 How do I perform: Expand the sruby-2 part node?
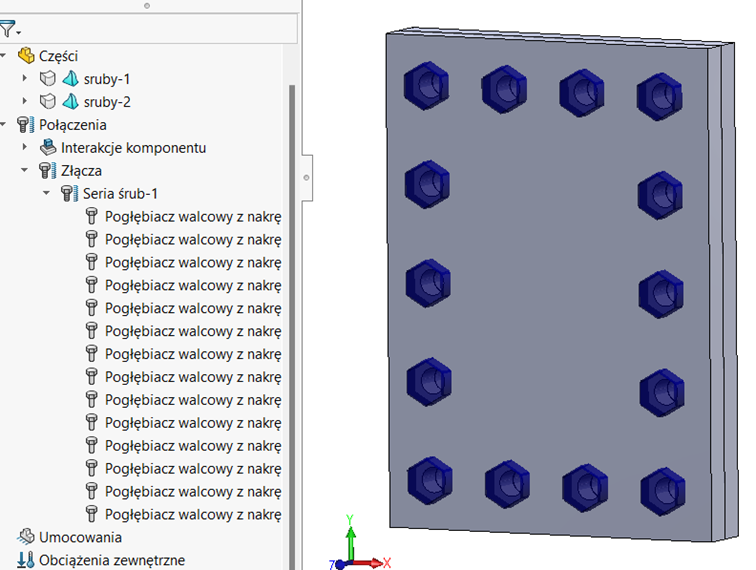point(25,101)
